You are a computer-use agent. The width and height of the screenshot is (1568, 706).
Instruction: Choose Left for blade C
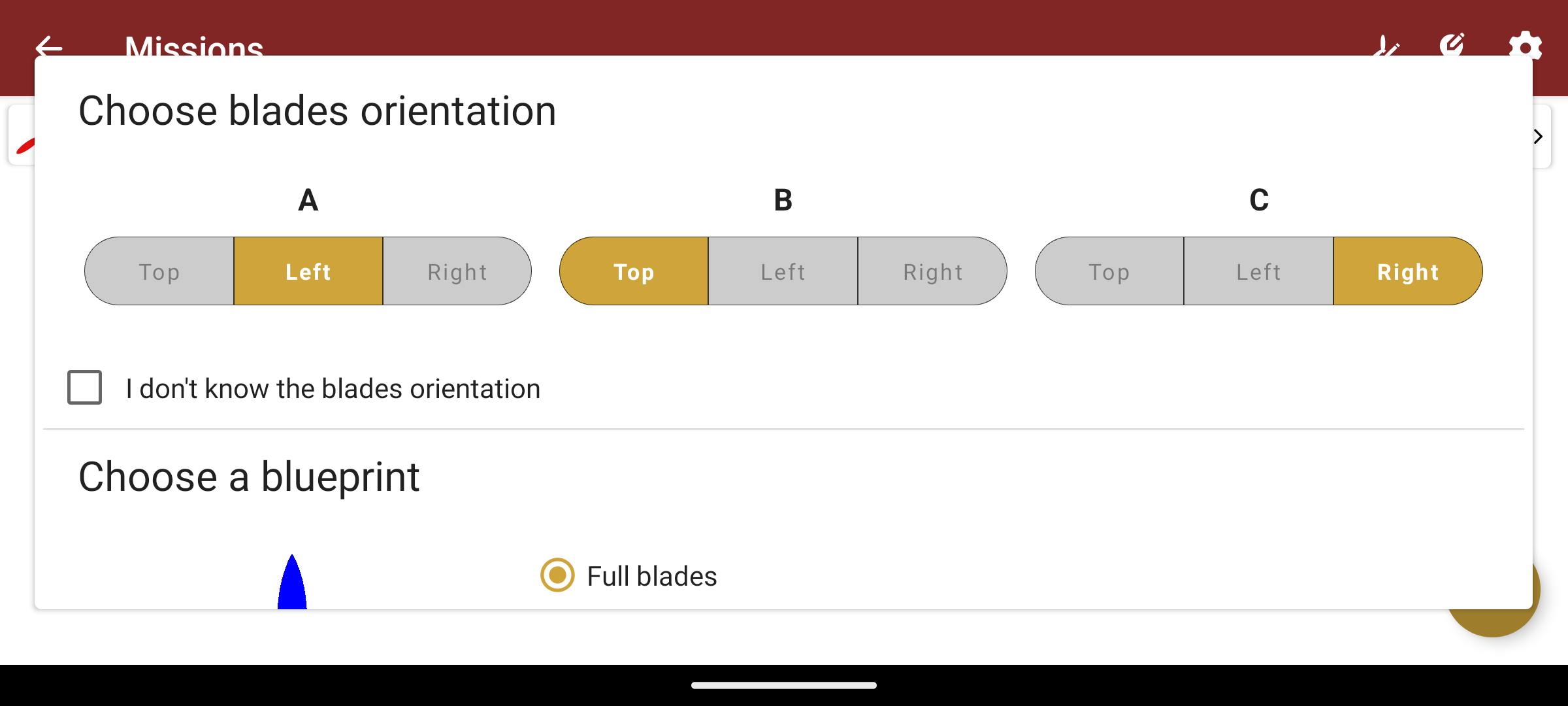[x=1258, y=271]
